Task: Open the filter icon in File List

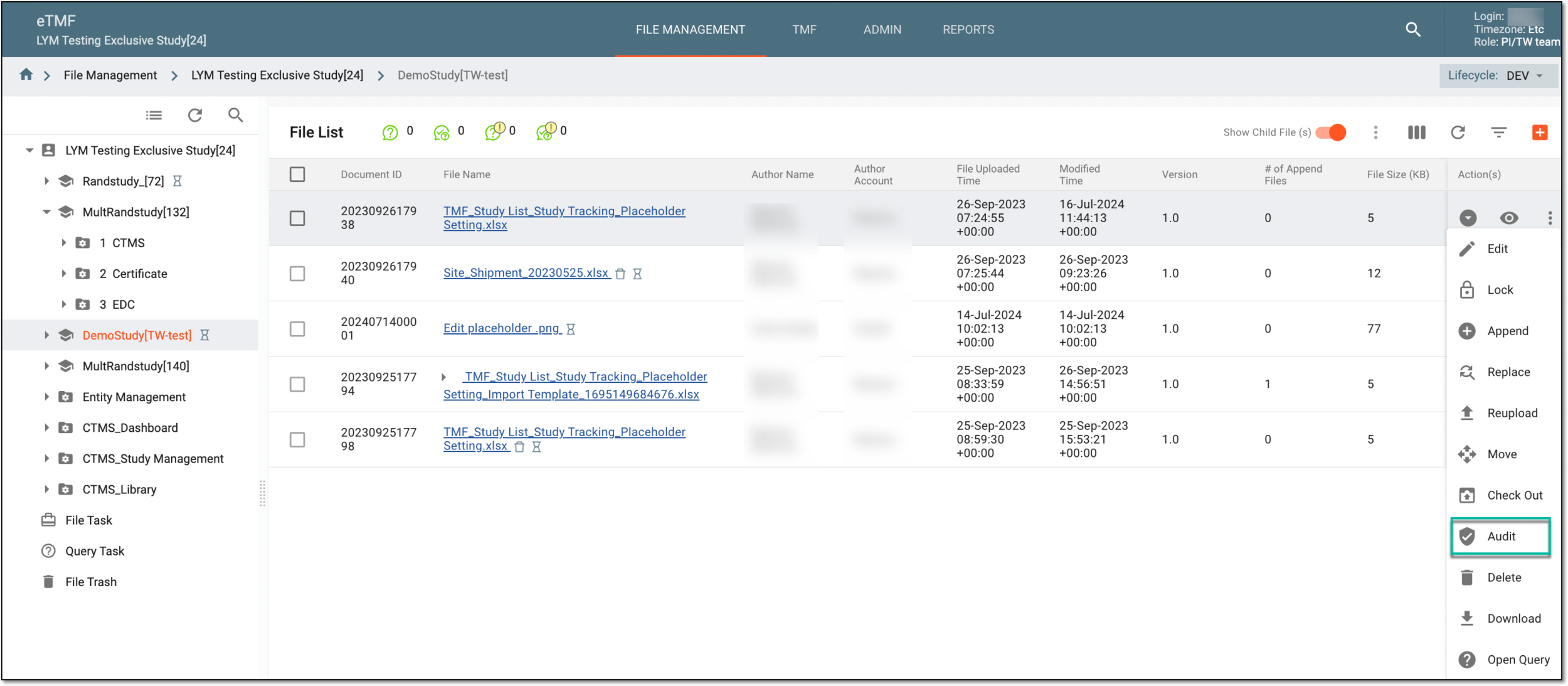Action: (1498, 132)
